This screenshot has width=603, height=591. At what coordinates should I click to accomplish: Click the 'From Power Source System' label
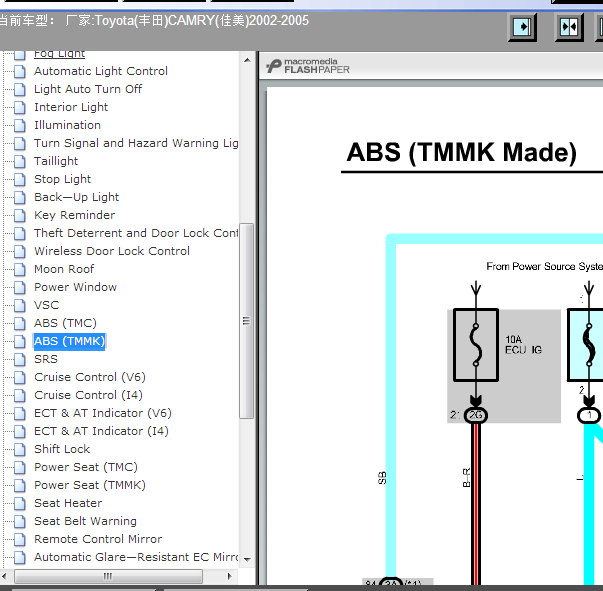[545, 266]
